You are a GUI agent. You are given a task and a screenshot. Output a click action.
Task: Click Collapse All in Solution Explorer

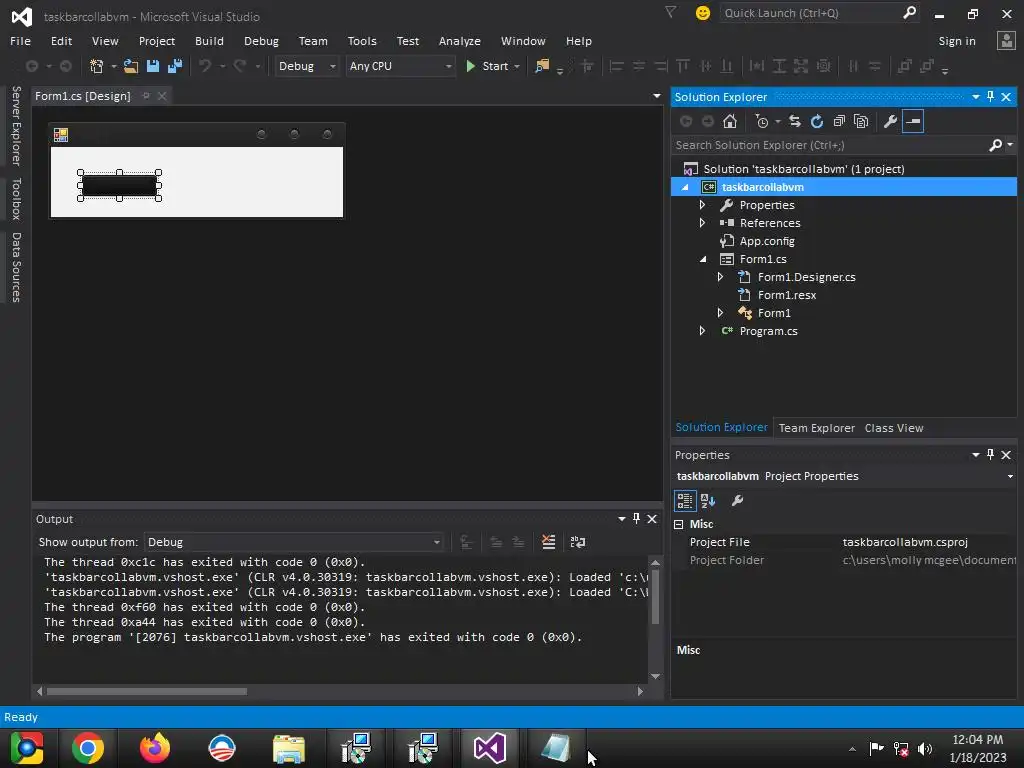click(839, 121)
